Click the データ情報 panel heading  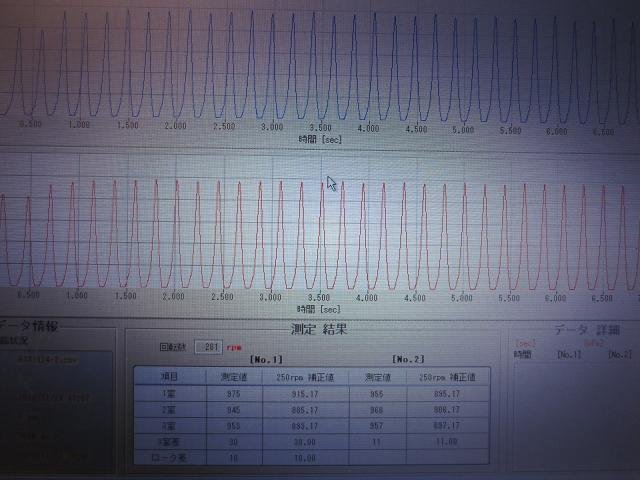point(29,326)
